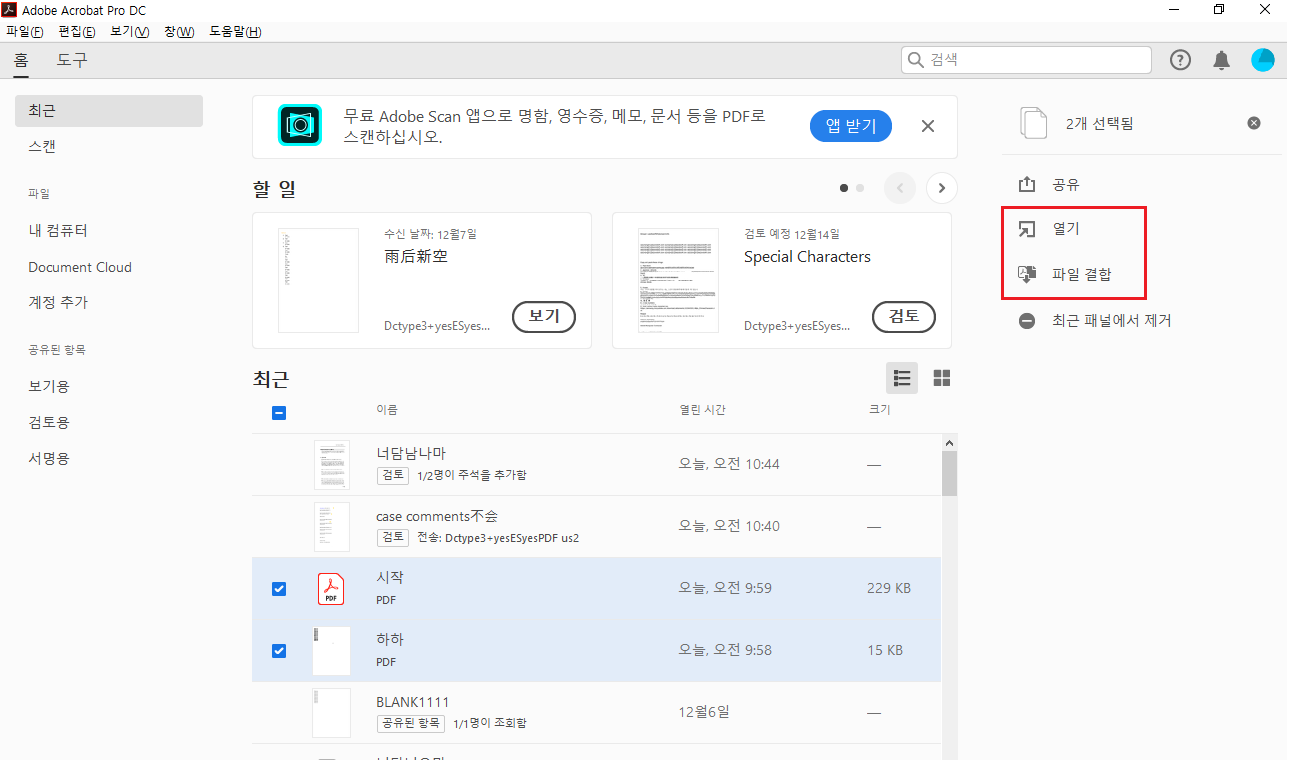Select the BLANK1111 file name
The height and width of the screenshot is (760, 1290).
413,702
